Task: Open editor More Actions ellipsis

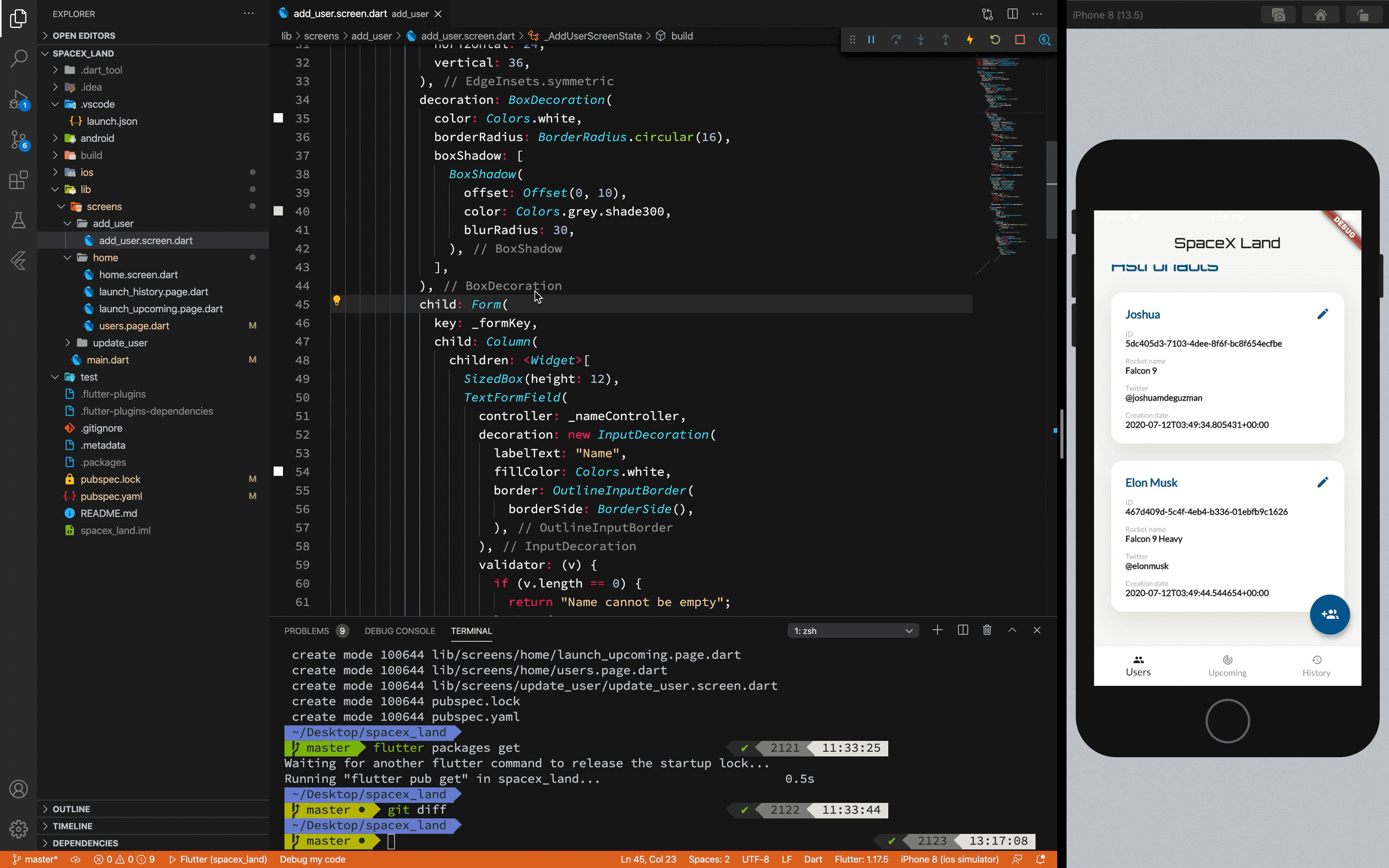Action: [x=1037, y=14]
